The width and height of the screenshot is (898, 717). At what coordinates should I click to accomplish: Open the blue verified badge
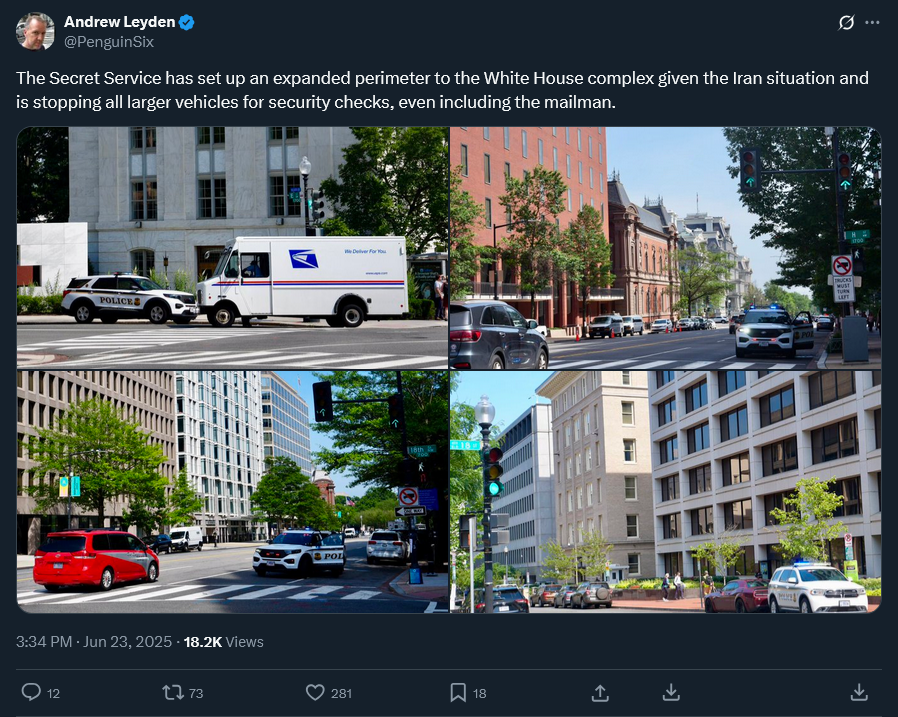(187, 22)
